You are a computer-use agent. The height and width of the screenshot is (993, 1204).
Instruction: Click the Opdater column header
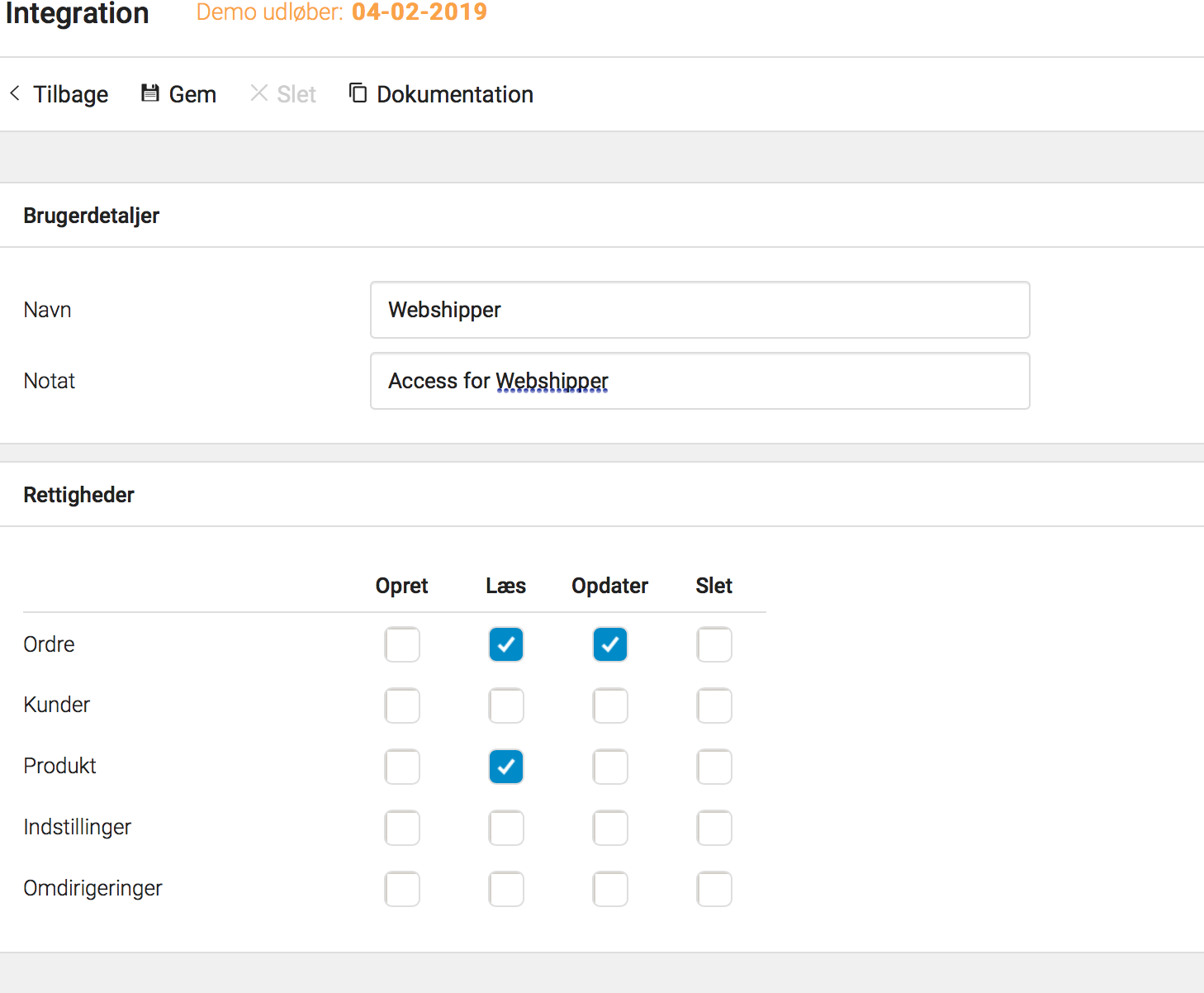pos(610,586)
